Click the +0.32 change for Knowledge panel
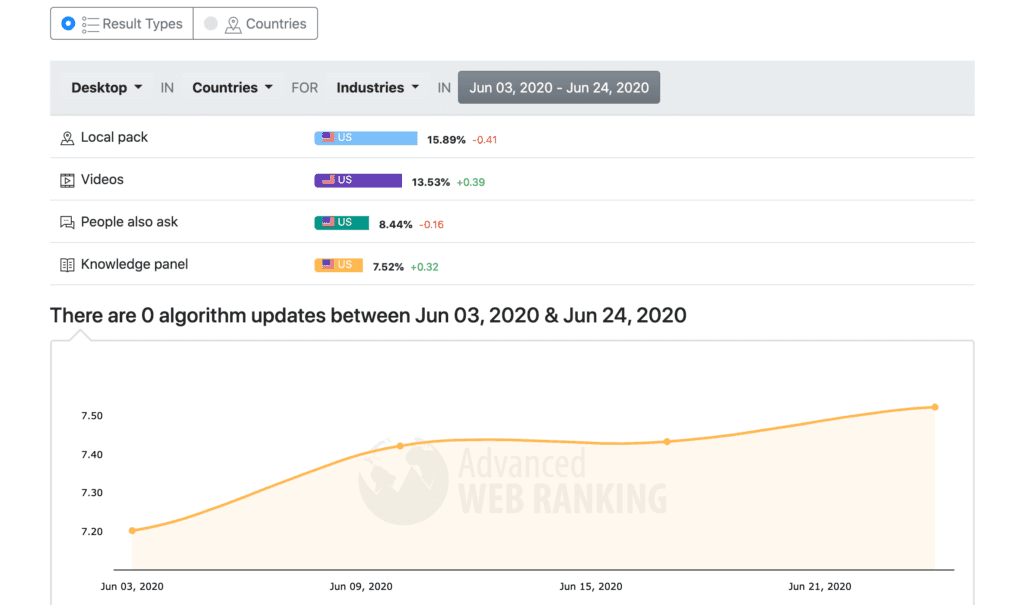The image size is (1024, 605). point(424,267)
